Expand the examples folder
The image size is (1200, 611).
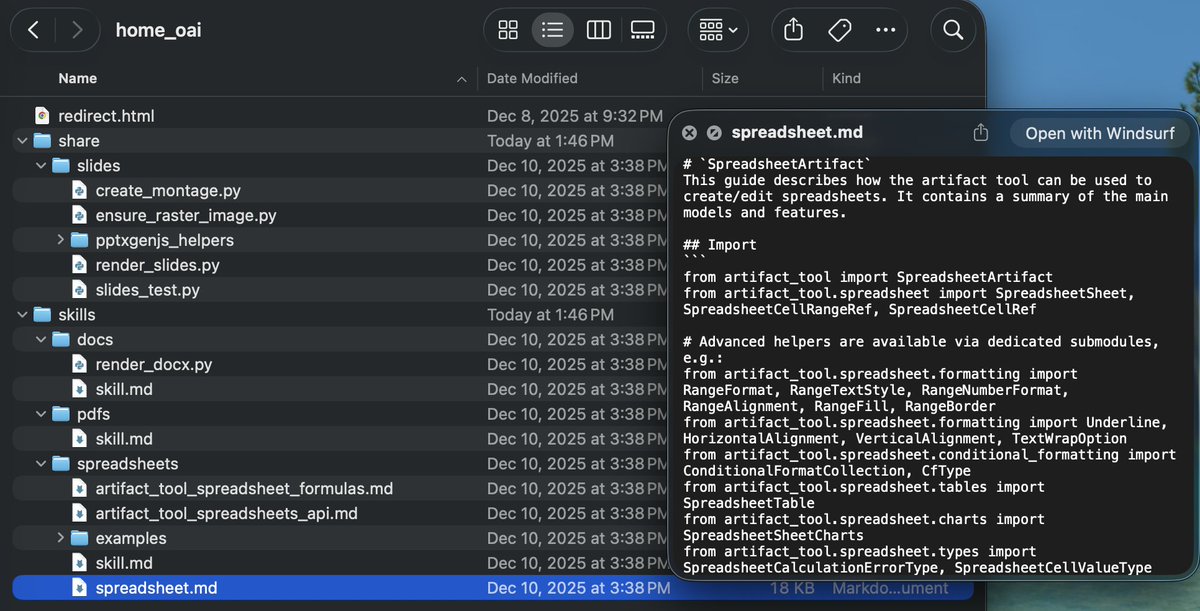coord(60,538)
